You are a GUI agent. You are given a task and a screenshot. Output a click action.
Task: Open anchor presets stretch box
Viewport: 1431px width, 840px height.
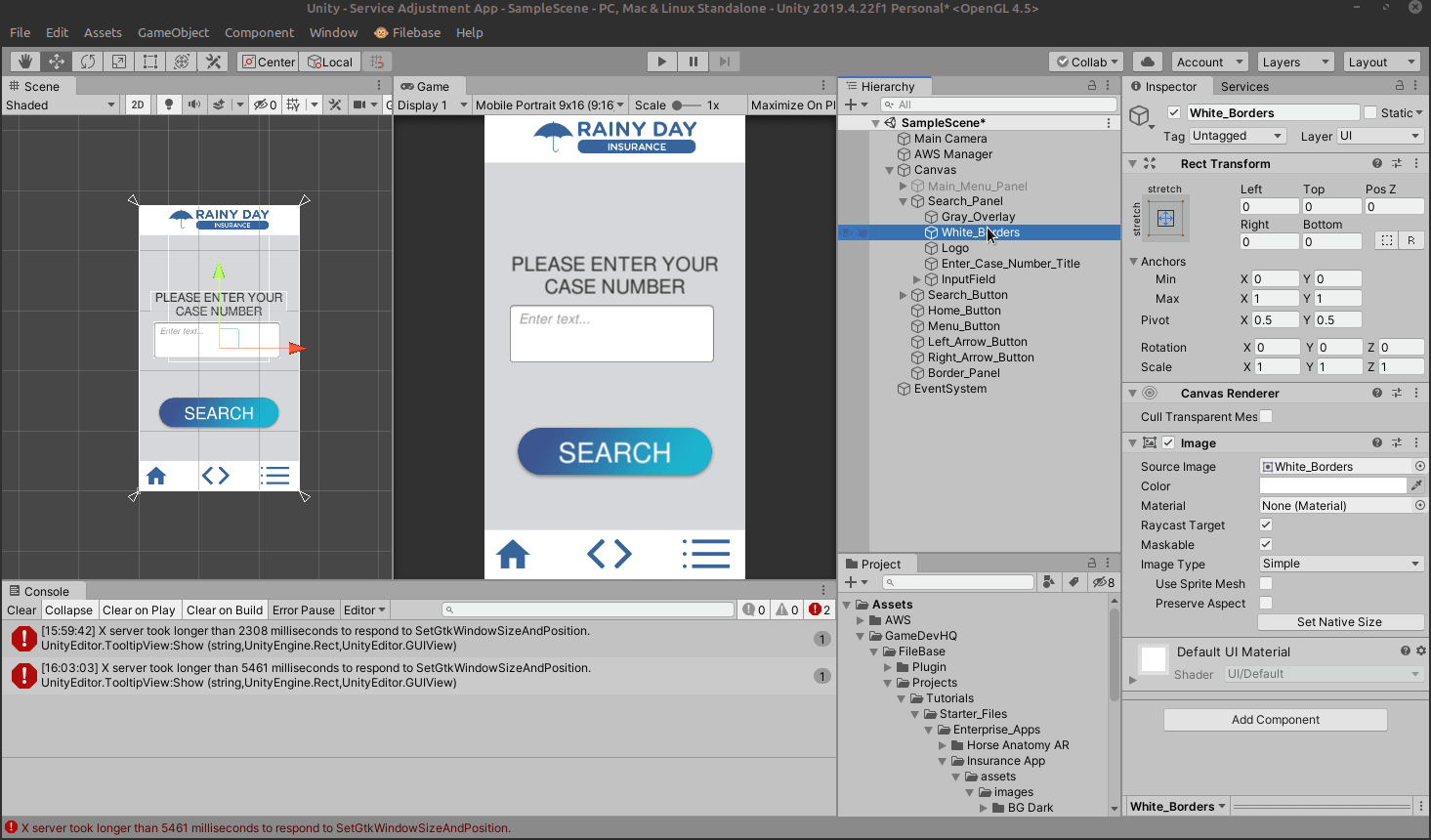click(x=1166, y=218)
